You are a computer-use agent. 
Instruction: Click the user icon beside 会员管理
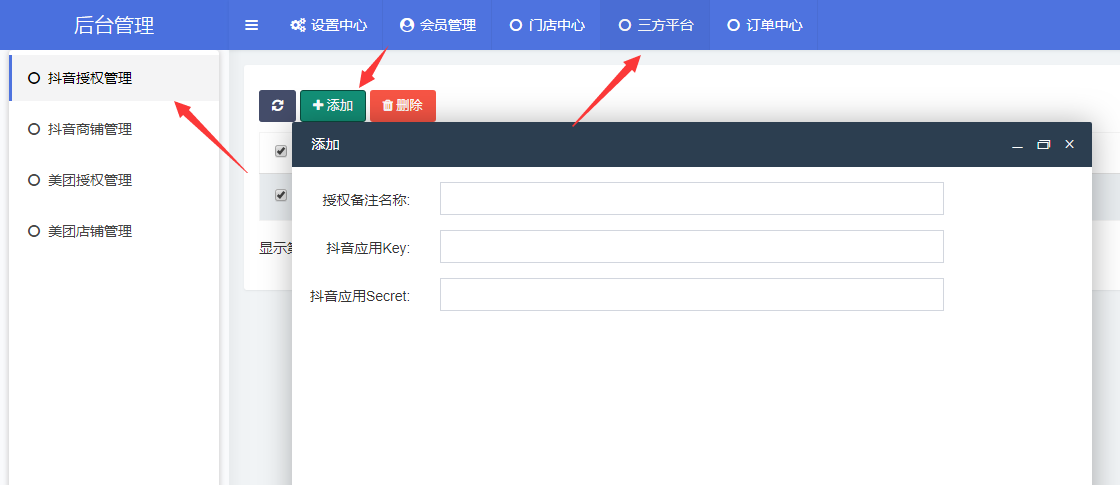pos(407,25)
